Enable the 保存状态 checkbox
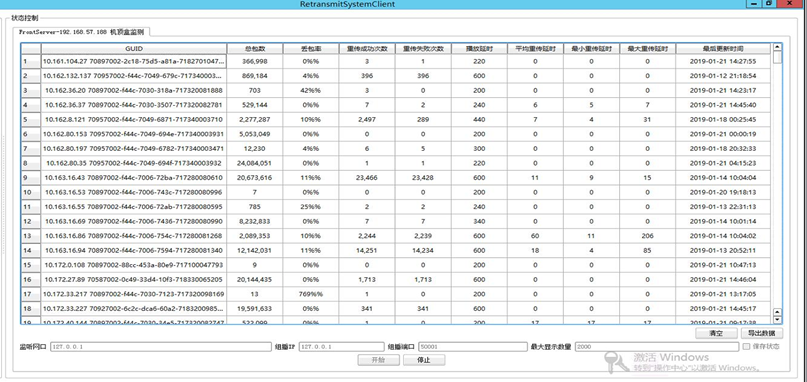This screenshot has height=382, width=807. [746, 346]
